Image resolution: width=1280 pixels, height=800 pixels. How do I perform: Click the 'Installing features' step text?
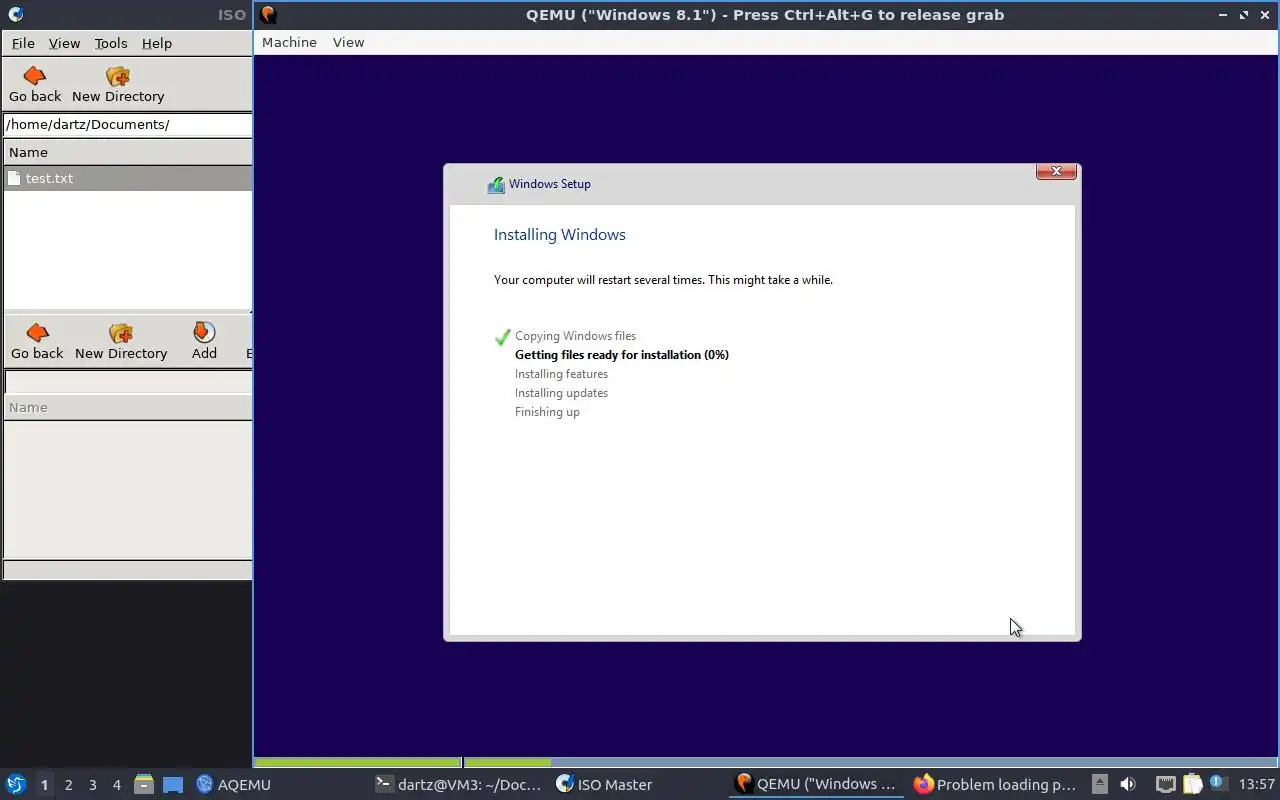pyautogui.click(x=561, y=374)
